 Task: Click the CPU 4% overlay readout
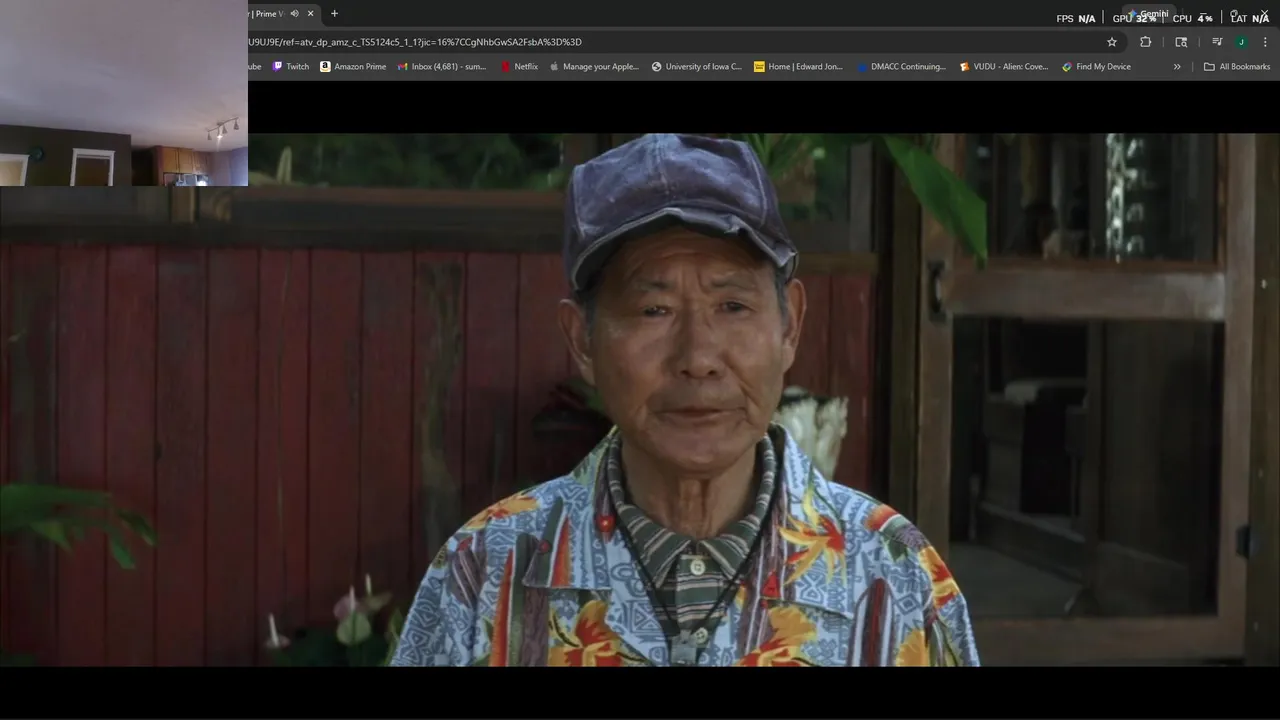1193,18
